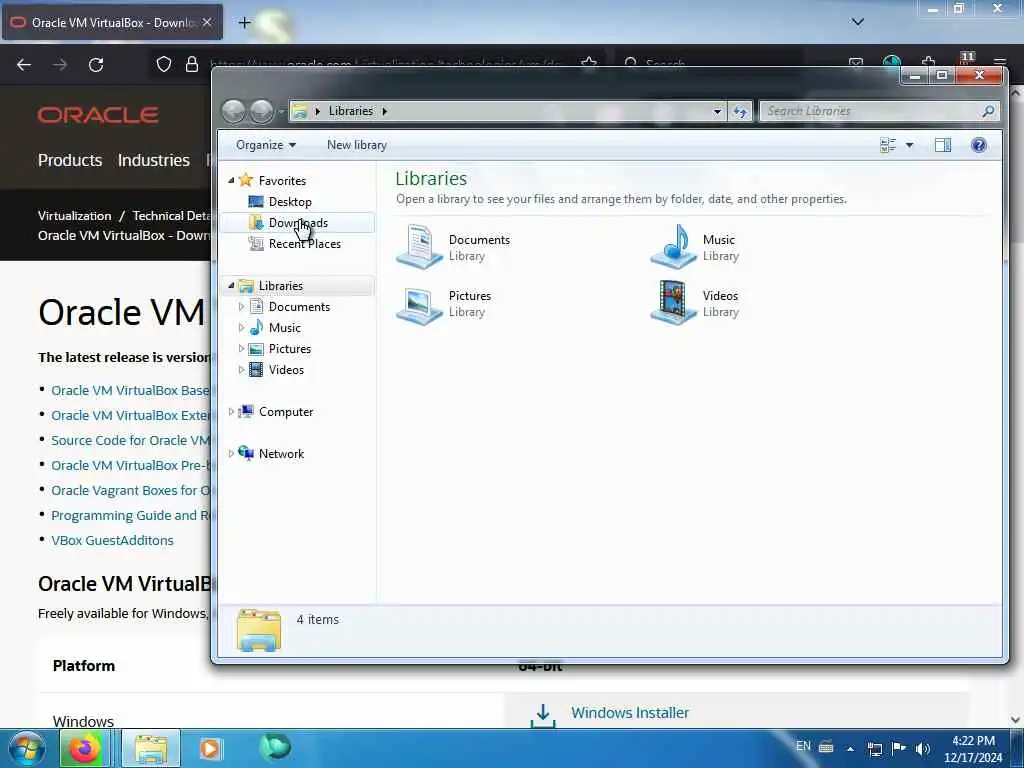Expand the Videos tree node
The width and height of the screenshot is (1024, 768).
(241, 370)
